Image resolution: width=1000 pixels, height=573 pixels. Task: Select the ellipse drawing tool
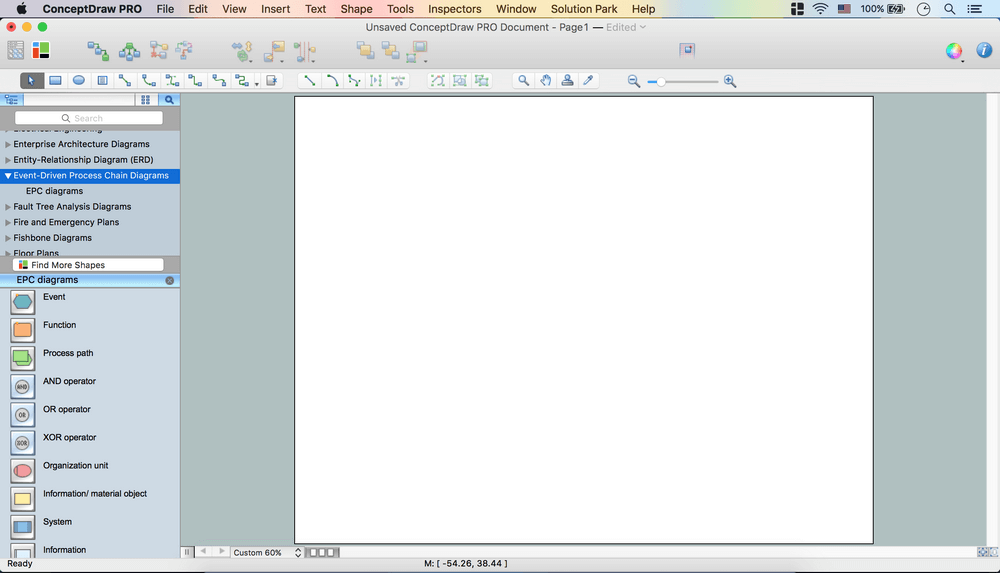[79, 81]
